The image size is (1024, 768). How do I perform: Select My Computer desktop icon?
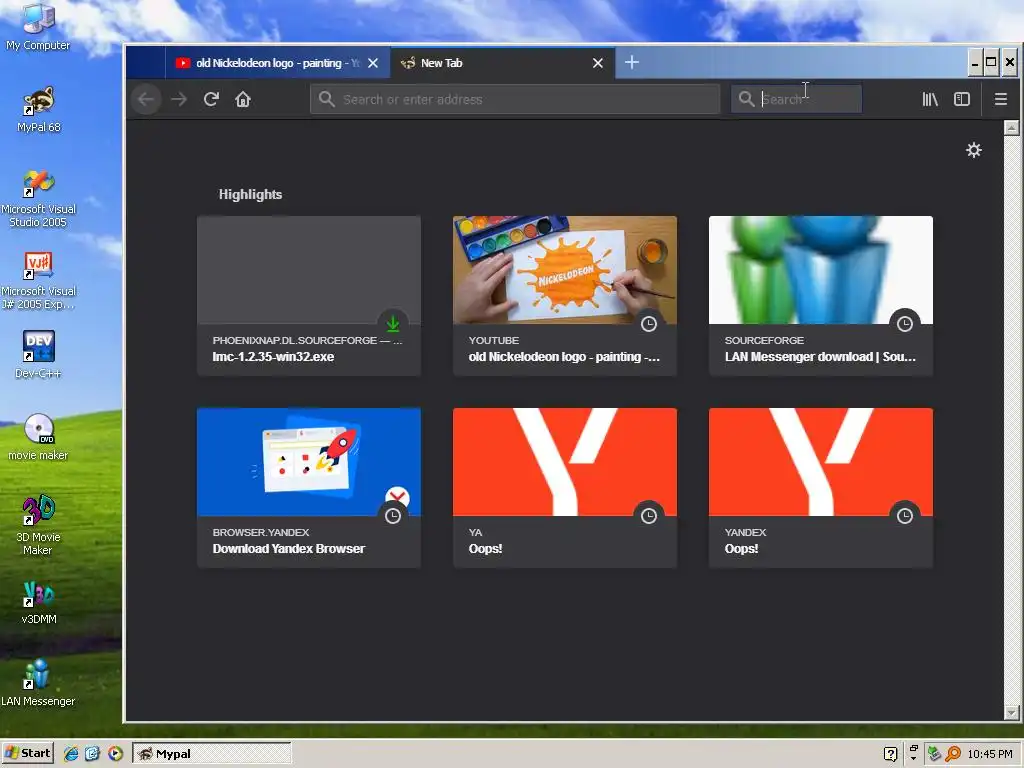click(x=38, y=27)
